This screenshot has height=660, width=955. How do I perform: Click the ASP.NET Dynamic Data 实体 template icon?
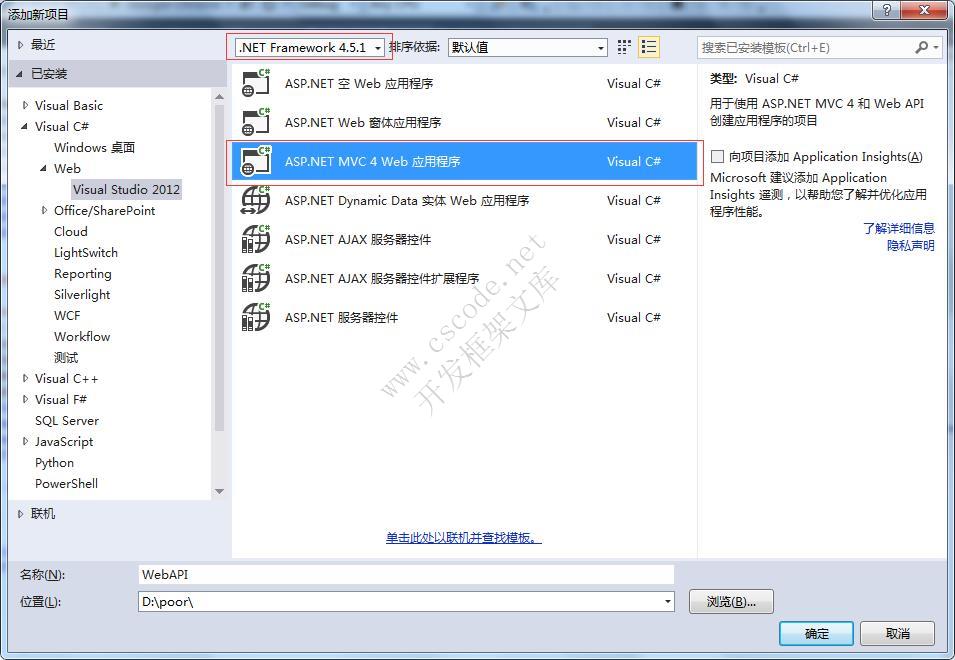(x=256, y=200)
